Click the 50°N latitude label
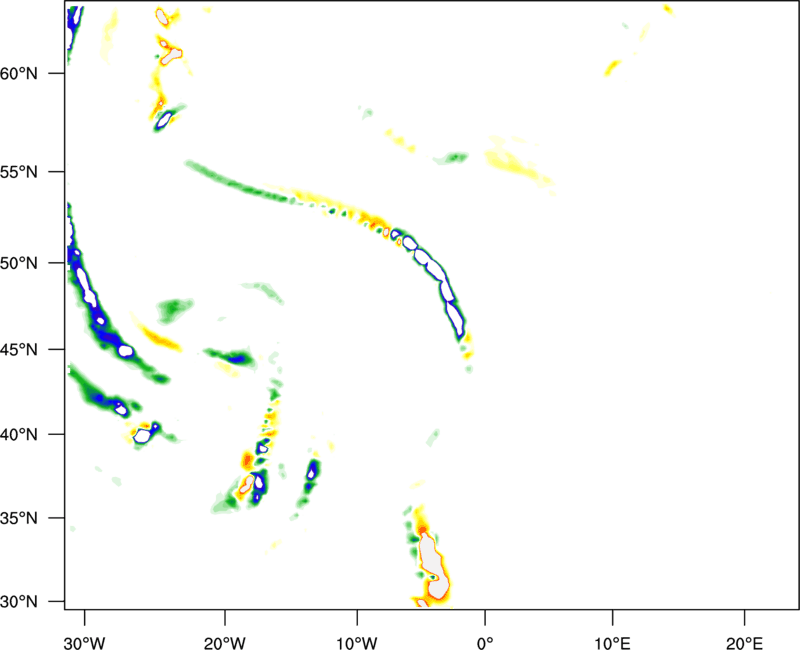The height and width of the screenshot is (650, 800). [19, 263]
